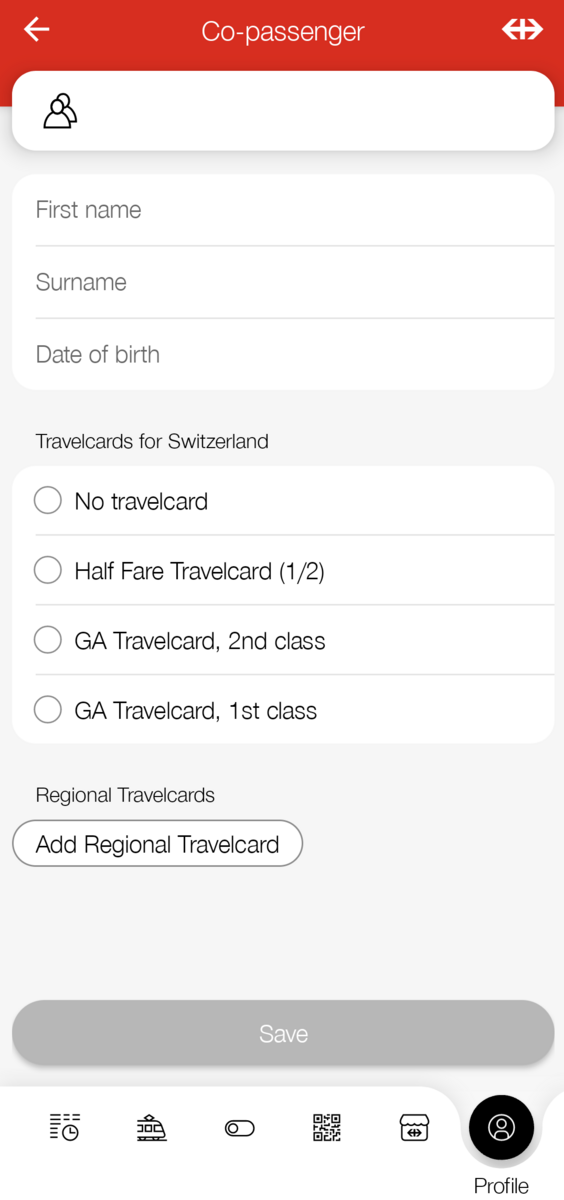Tap the SBB logo icon

coord(522,30)
